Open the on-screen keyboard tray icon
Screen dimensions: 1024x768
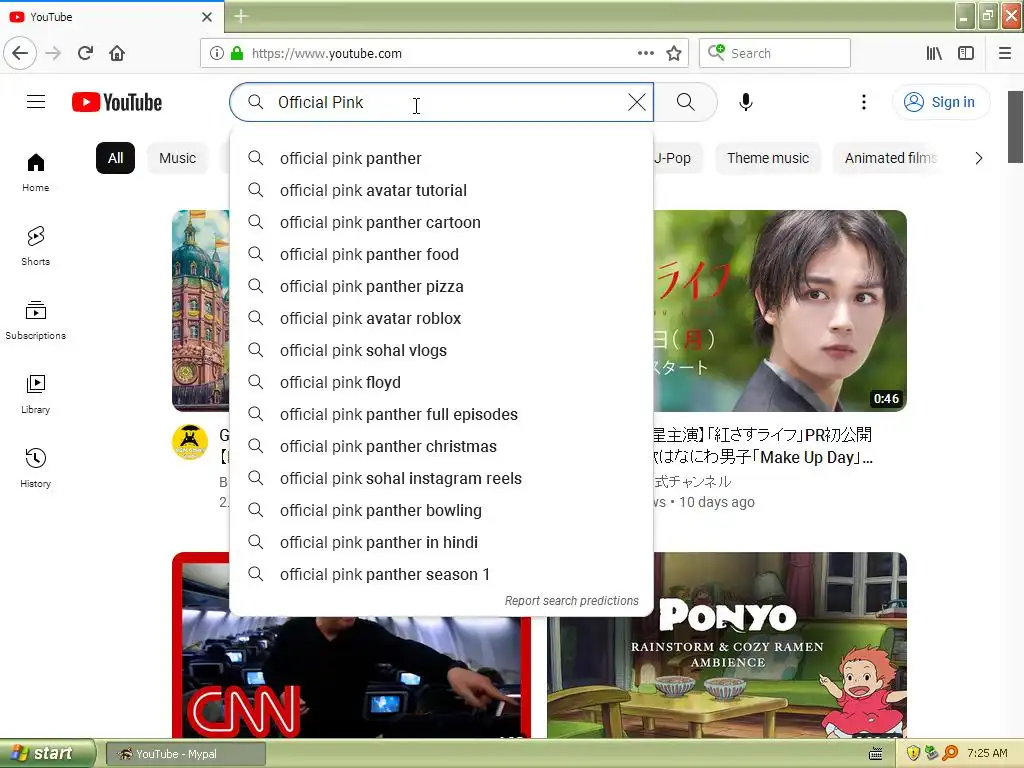876,754
